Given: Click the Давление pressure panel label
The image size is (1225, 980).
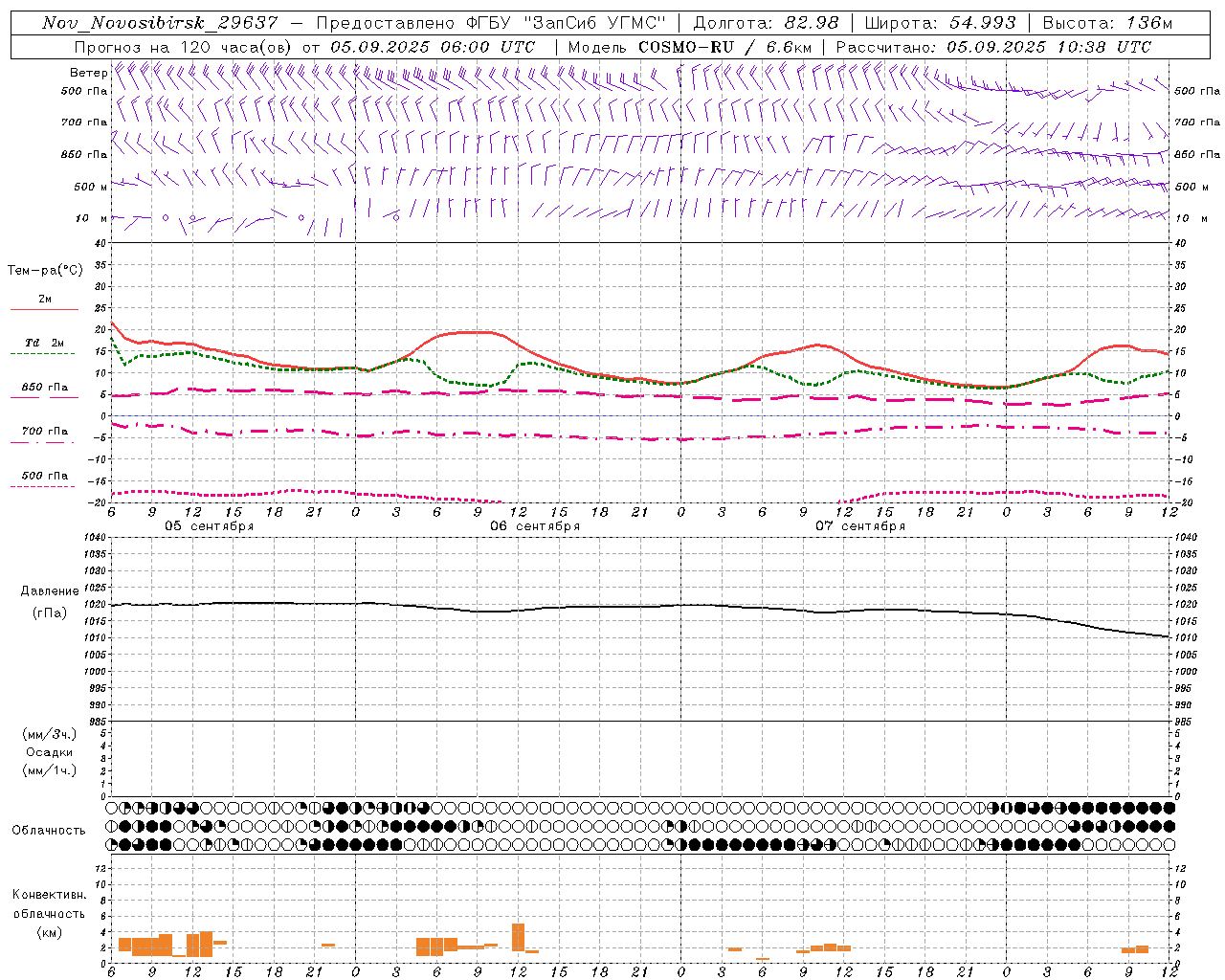Looking at the screenshot, I should 51,591.
